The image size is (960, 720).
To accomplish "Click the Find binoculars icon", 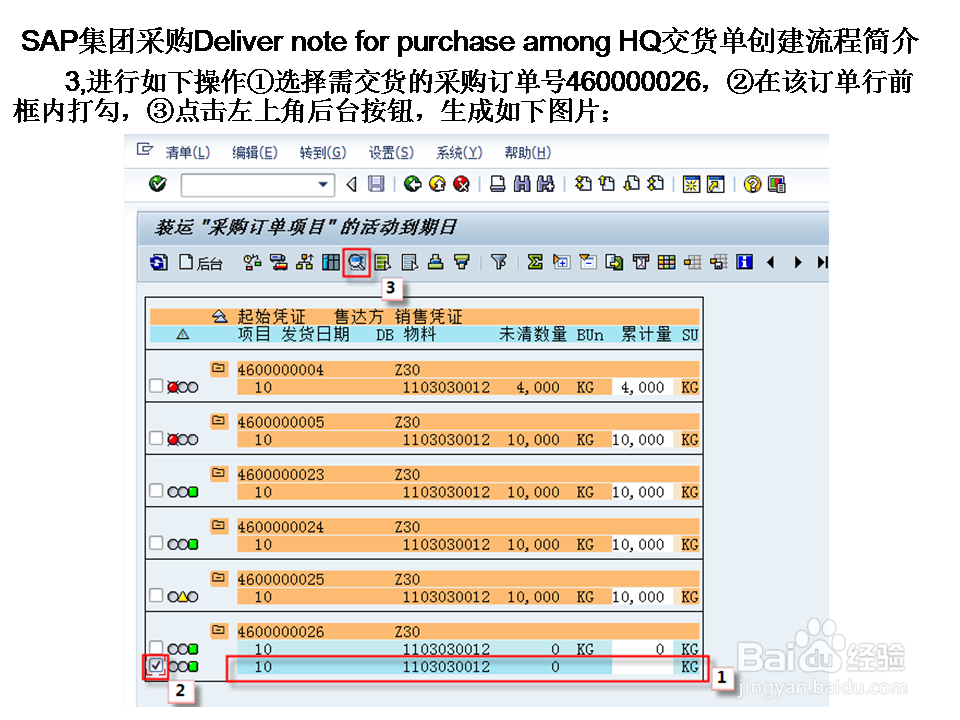I will point(522,184).
